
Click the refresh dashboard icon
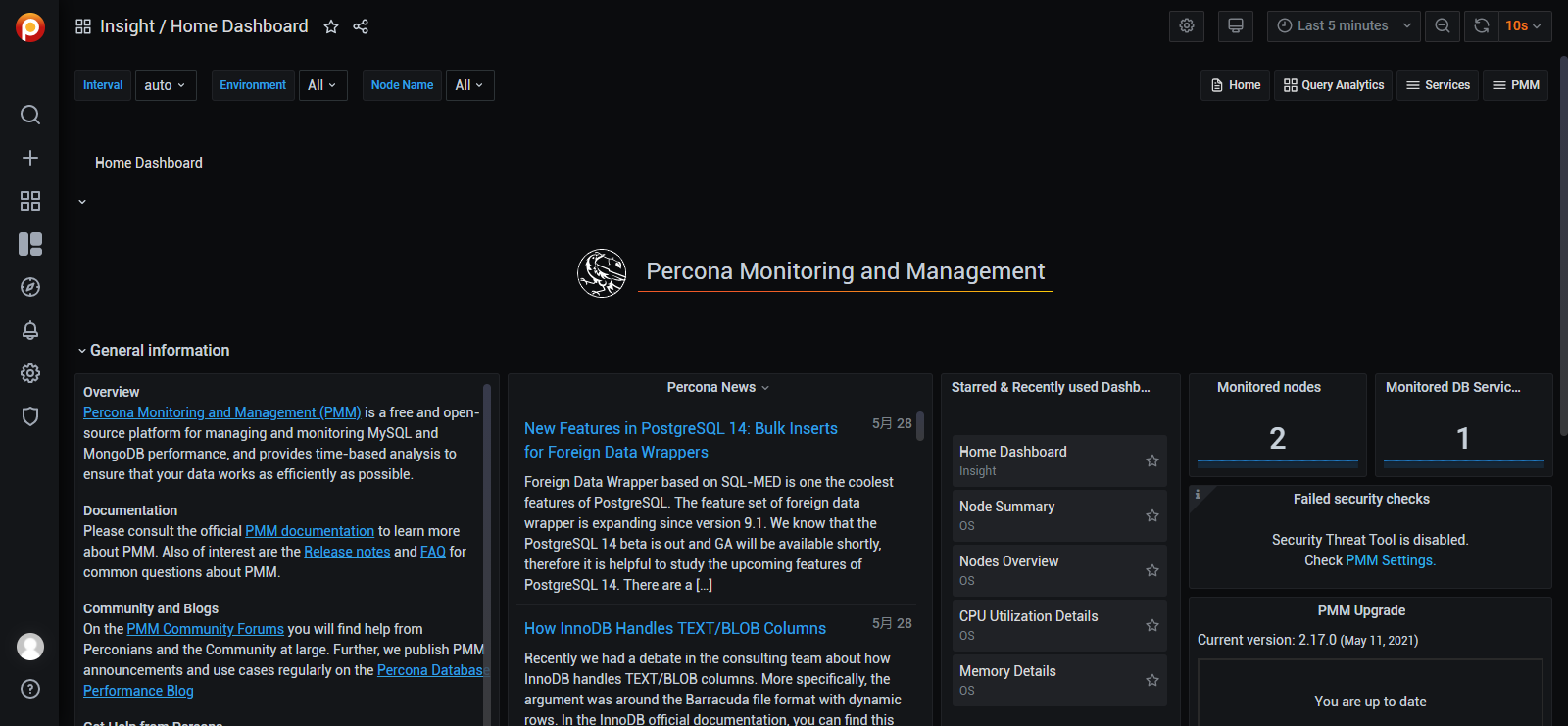(x=1482, y=26)
